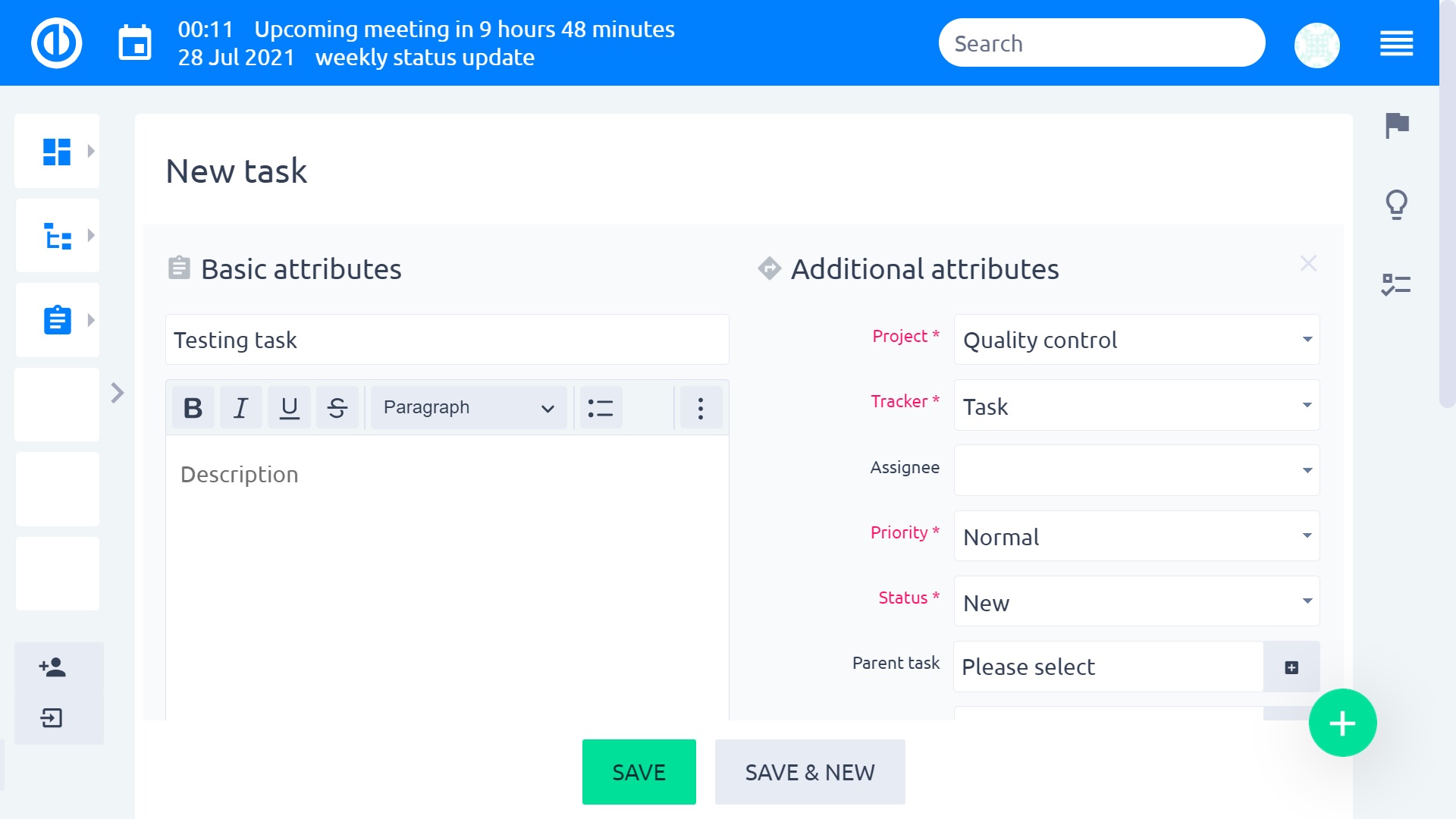Click the logout icon in sidebar
Screen dimensions: 1456x819
coord(52,717)
